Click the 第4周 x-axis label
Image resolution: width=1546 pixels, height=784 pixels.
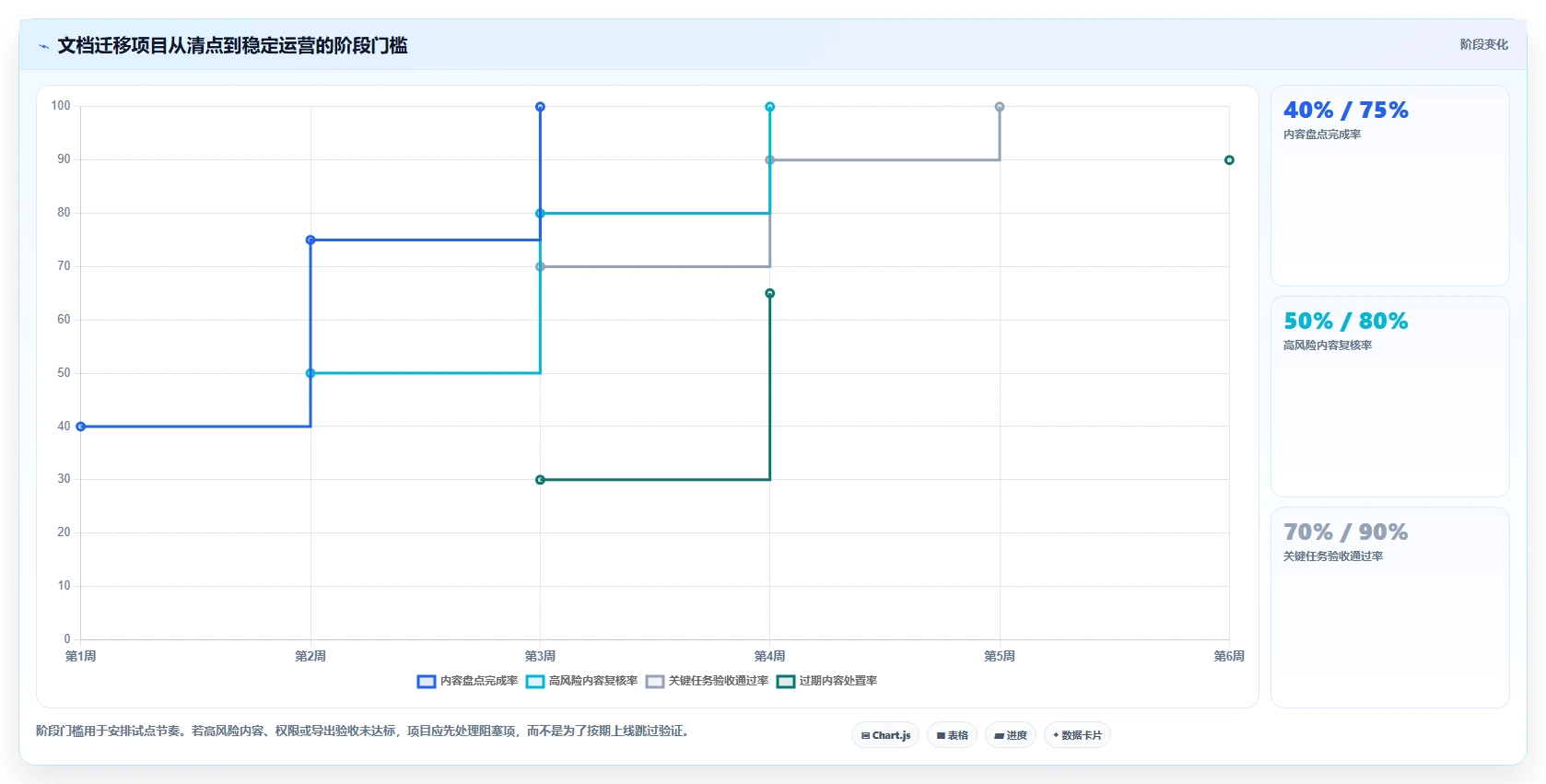769,656
